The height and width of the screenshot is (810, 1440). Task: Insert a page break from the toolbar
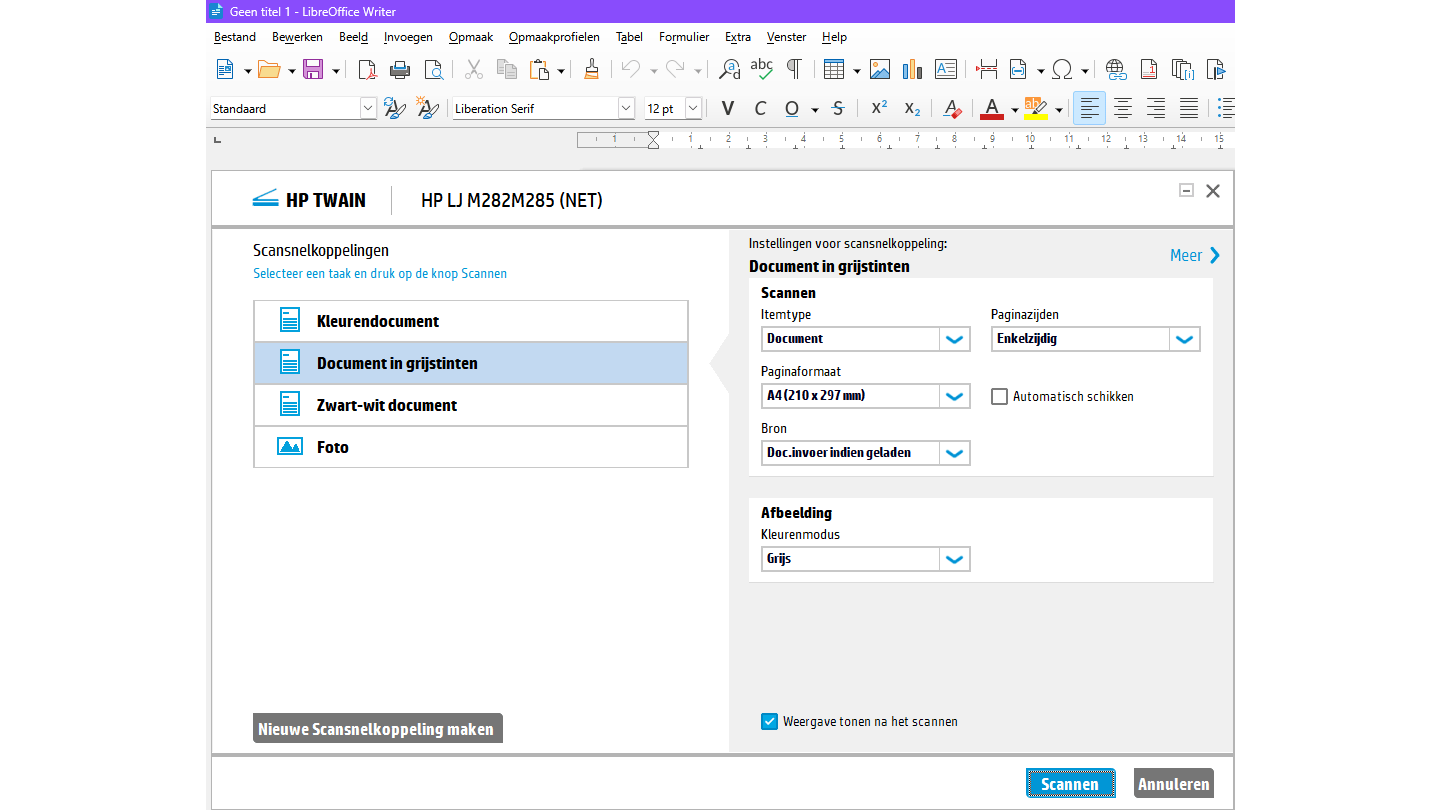(986, 69)
